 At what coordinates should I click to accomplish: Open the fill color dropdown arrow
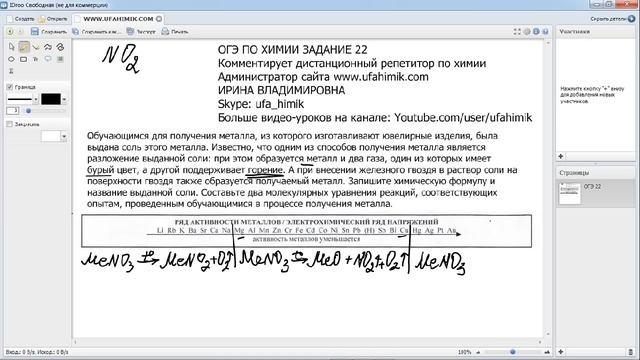[x=64, y=136]
